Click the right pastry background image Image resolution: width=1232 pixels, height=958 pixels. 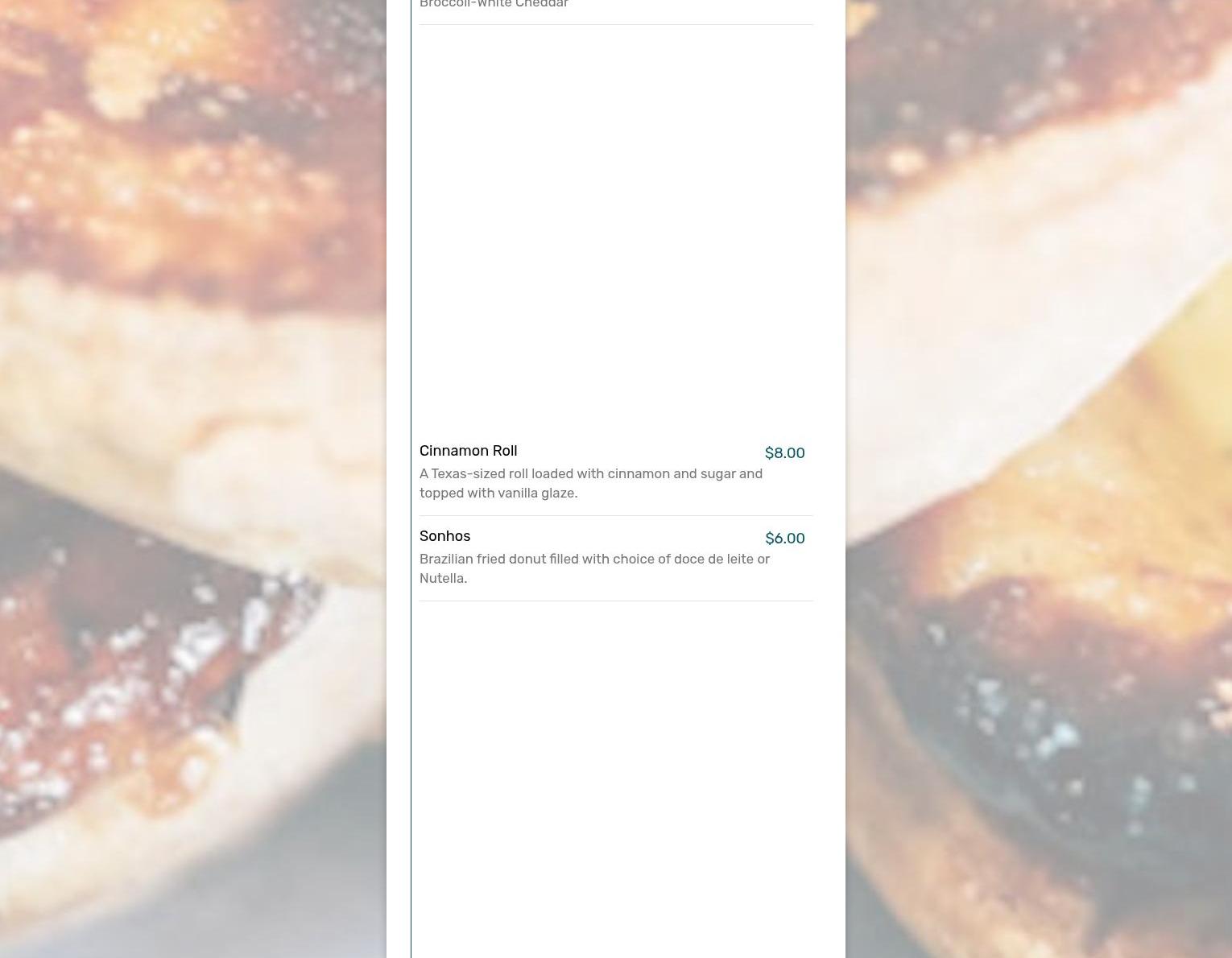pos(1039,479)
